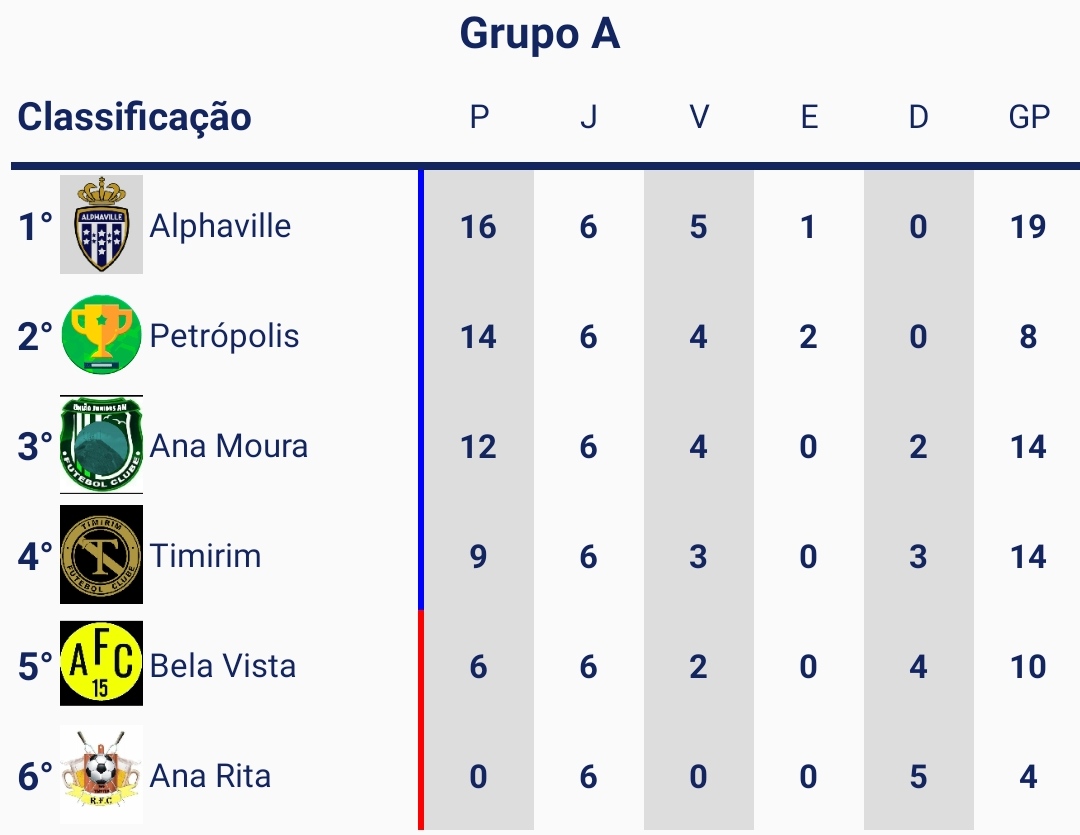Sort by the P points column header
Screen dimensions: 1080x835
[479, 118]
